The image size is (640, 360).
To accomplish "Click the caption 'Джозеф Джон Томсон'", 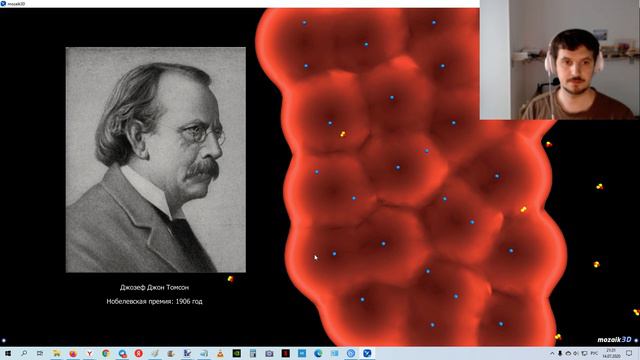I will pos(154,287).
